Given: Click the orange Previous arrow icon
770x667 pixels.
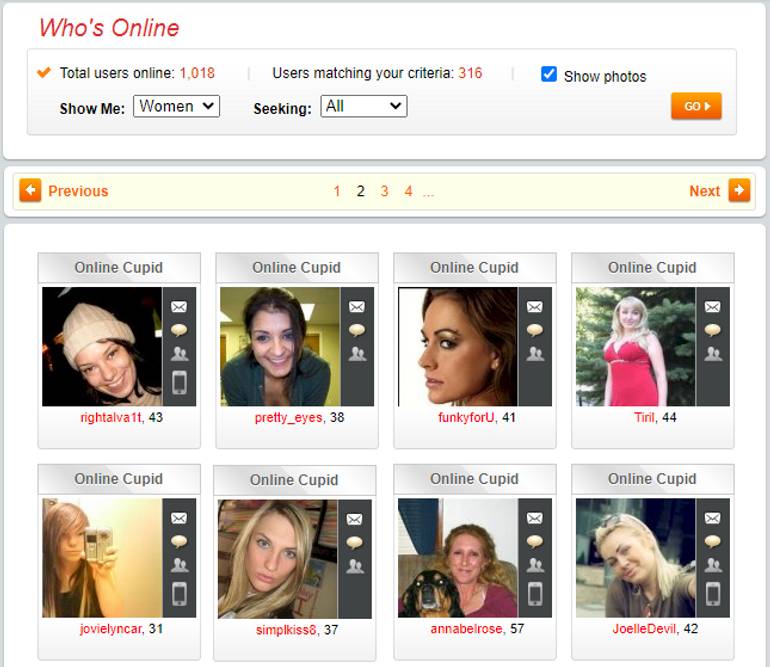Looking at the screenshot, I should [30, 190].
